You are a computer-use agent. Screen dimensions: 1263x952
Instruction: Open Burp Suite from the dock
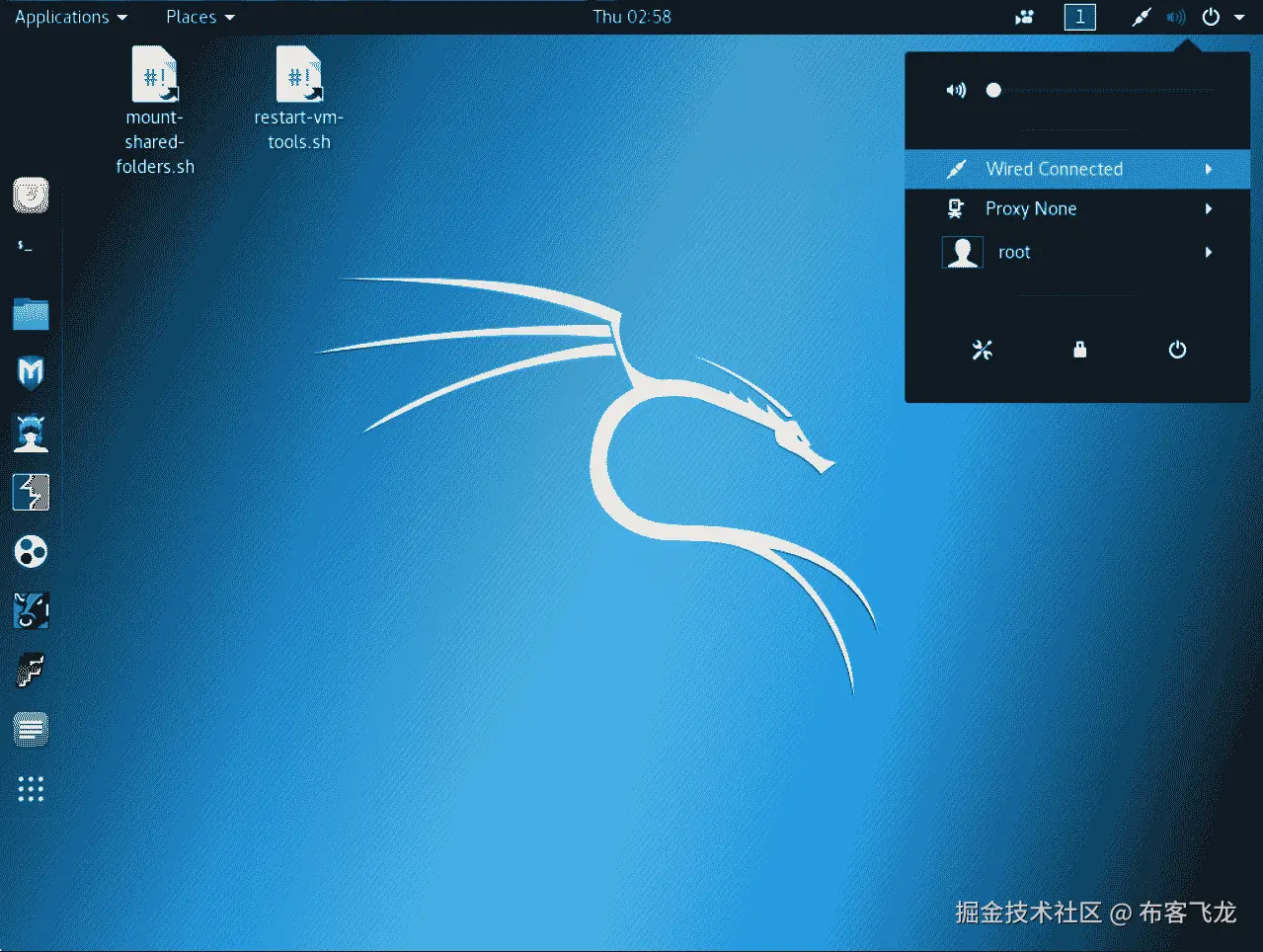tap(31, 492)
